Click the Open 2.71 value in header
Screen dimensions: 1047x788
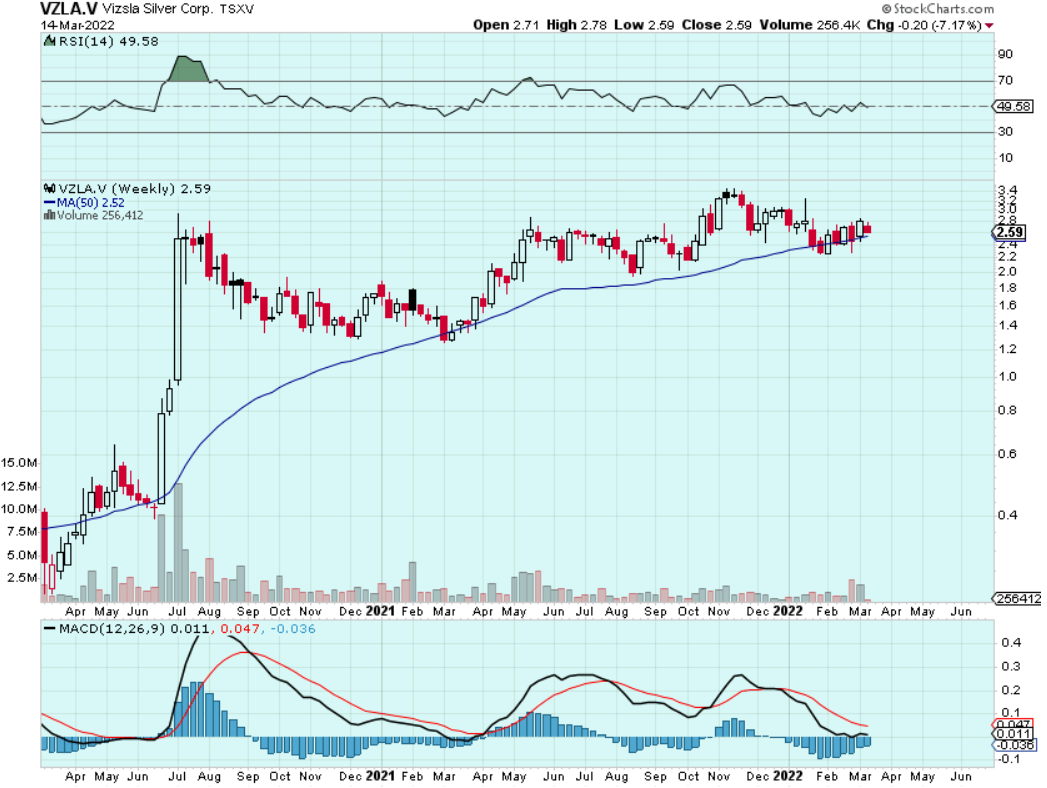(x=505, y=25)
